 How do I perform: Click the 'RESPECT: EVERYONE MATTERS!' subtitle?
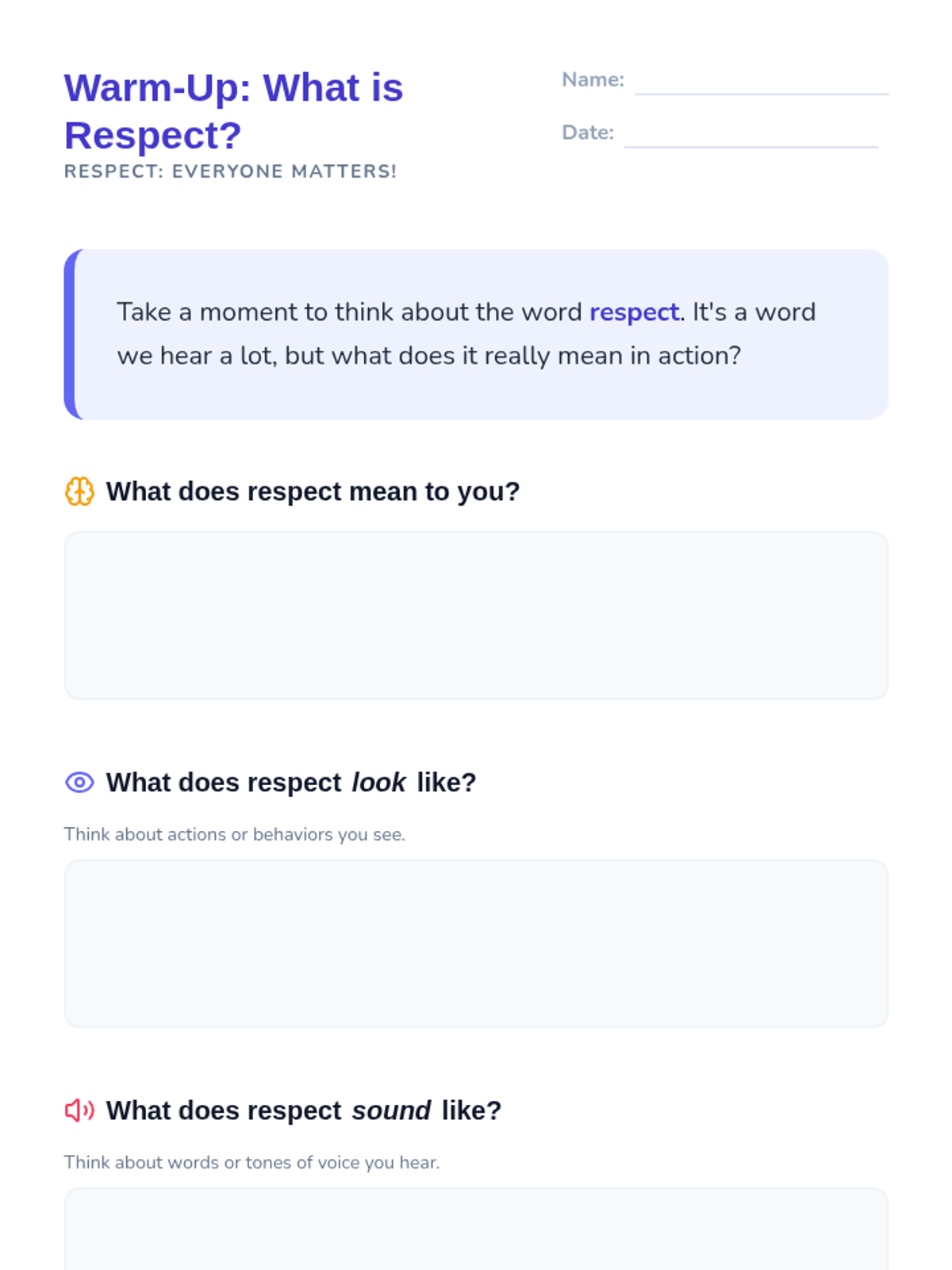pyautogui.click(x=230, y=171)
